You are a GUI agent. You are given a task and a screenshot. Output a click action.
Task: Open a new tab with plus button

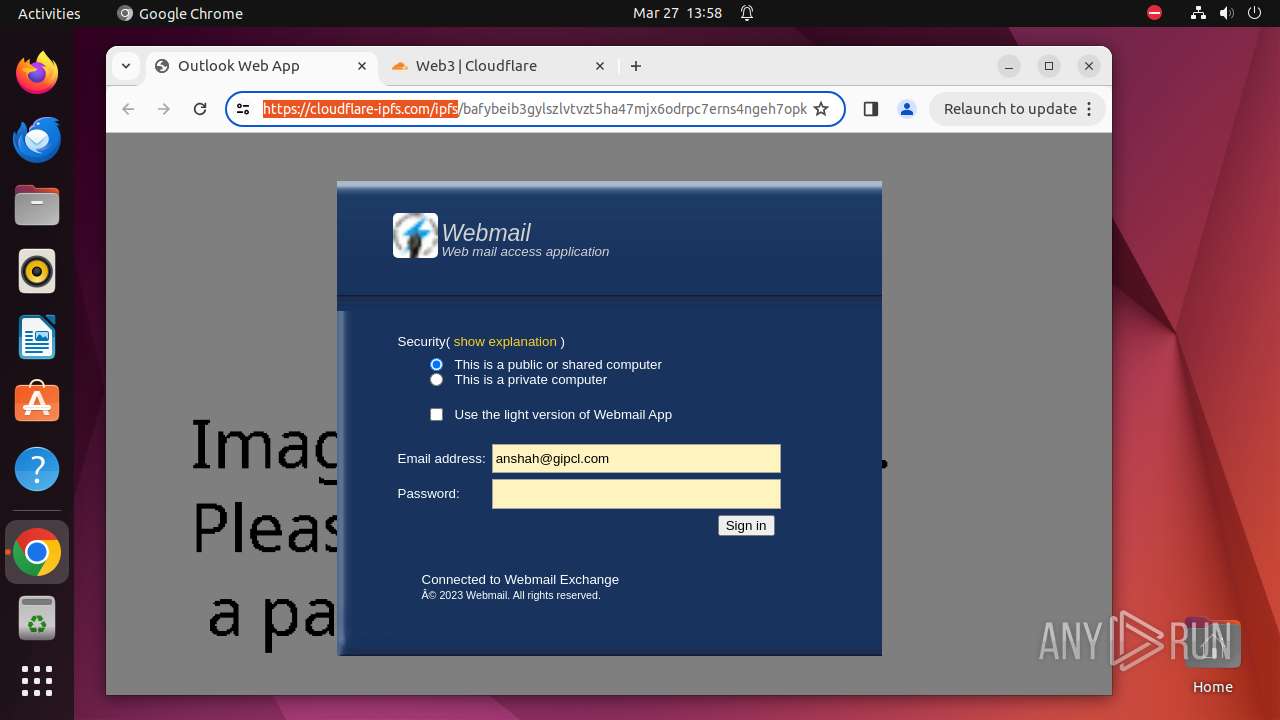pos(636,66)
